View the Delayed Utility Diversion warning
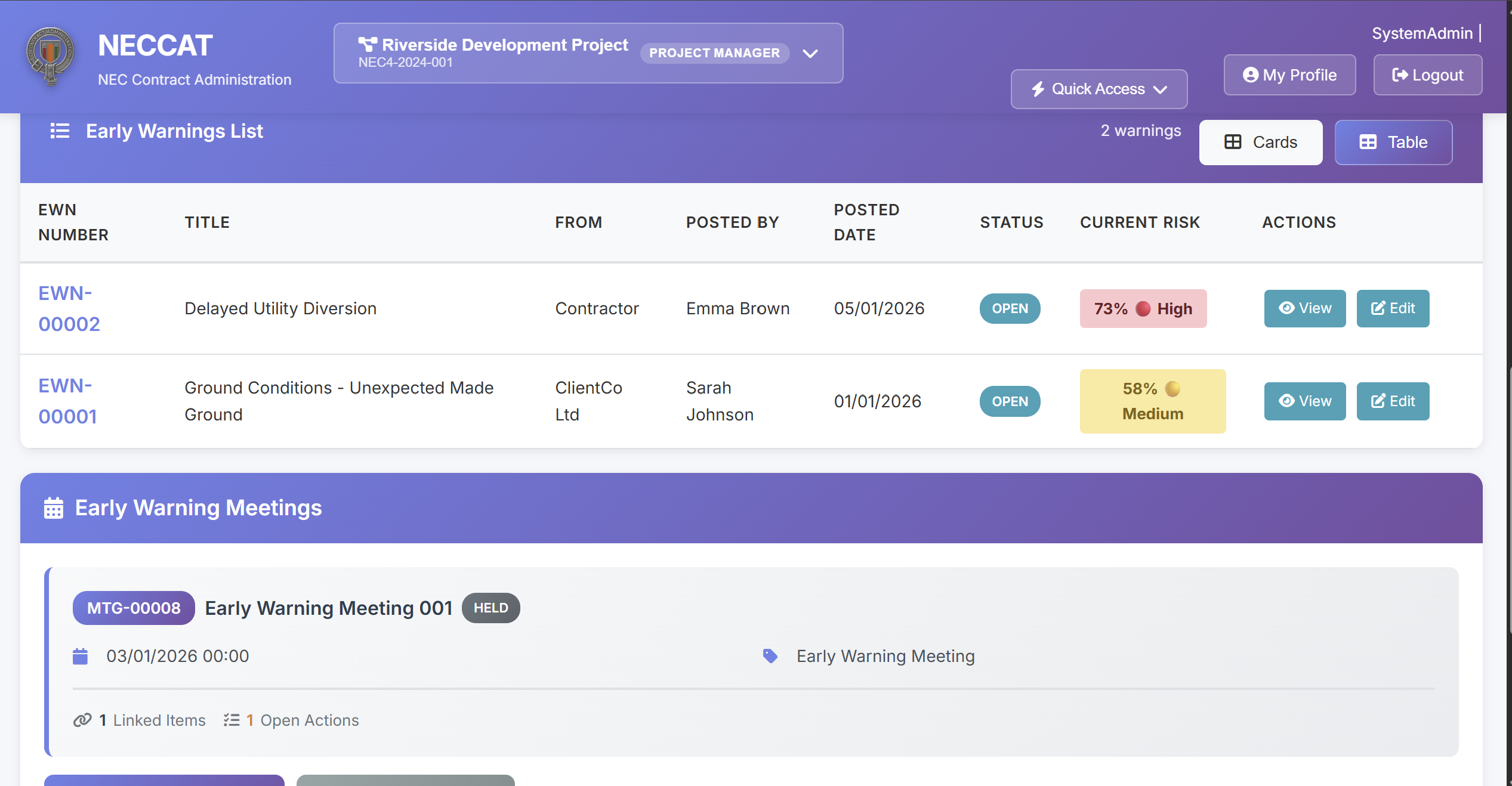This screenshot has height=786, width=1512. pyautogui.click(x=1304, y=308)
